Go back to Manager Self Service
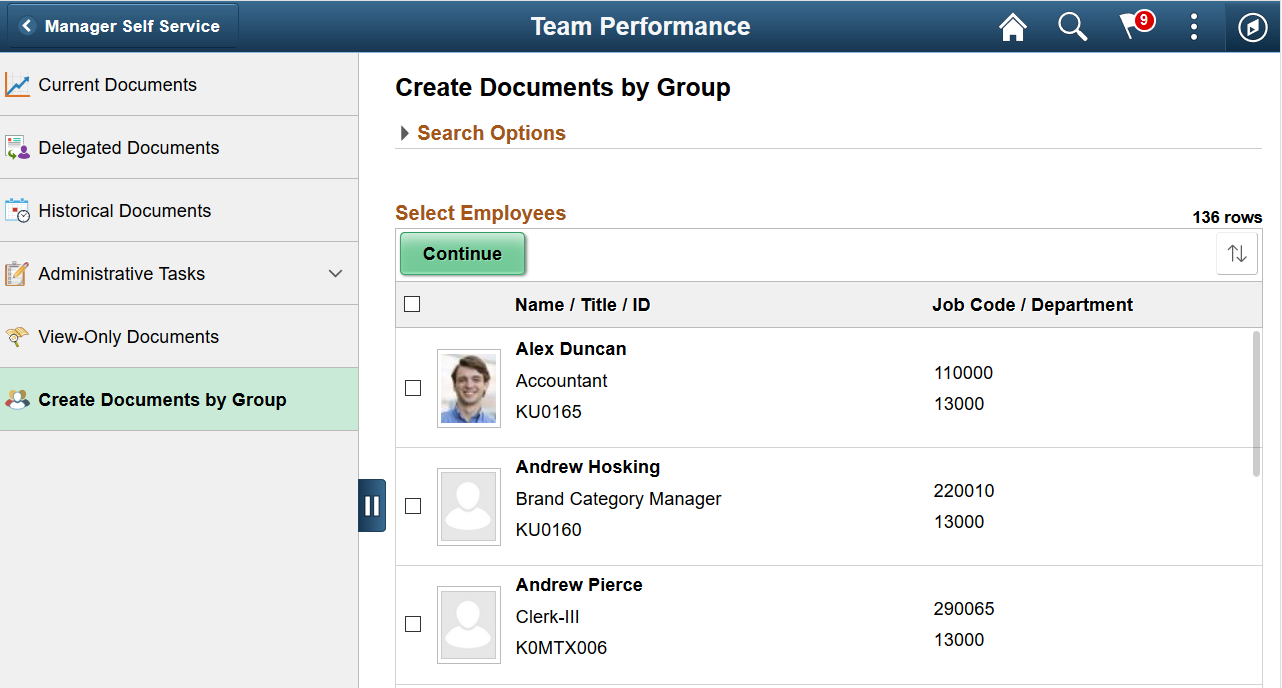1282x688 pixels. tap(123, 26)
